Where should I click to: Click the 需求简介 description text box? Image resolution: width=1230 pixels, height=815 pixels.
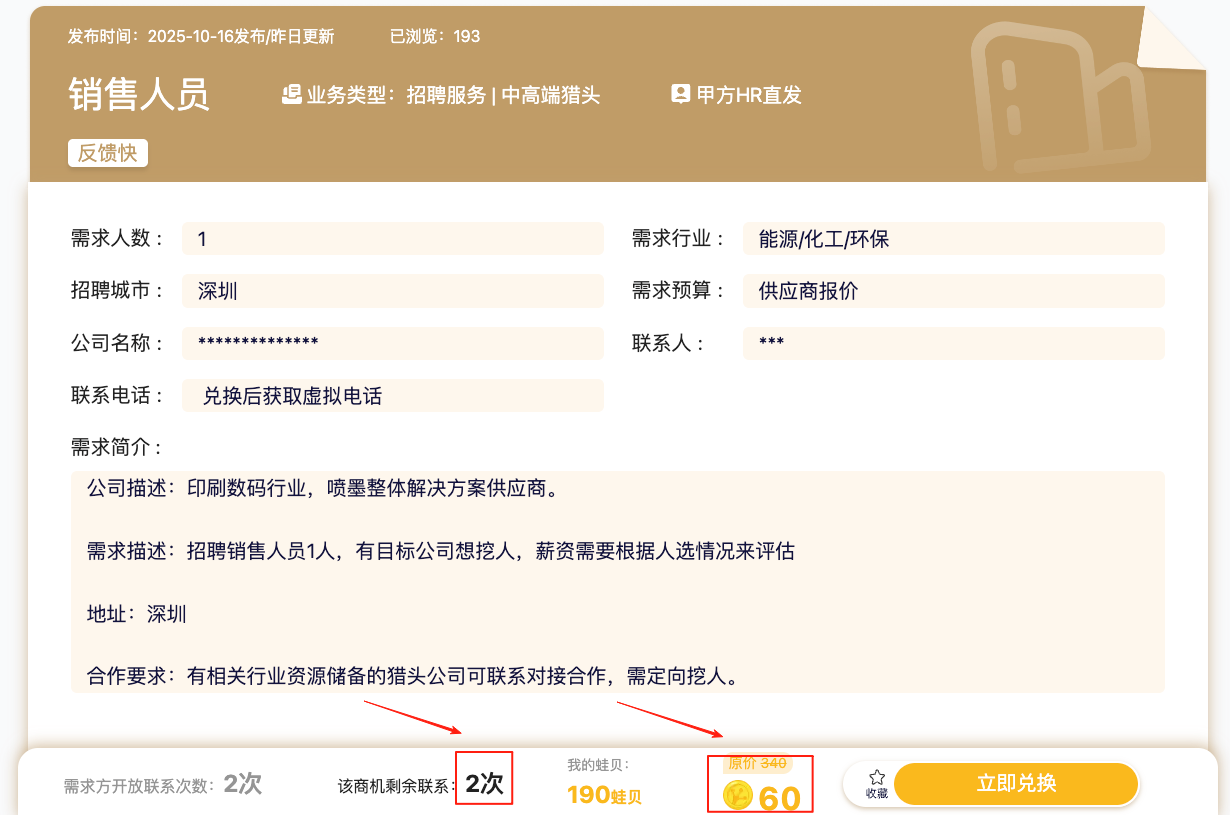617,582
